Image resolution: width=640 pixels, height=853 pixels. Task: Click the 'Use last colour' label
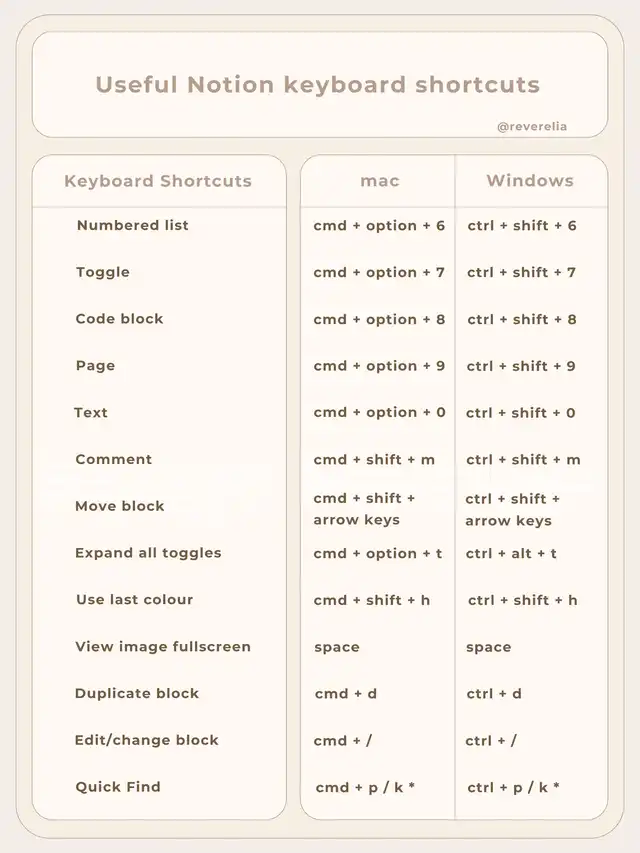coord(134,600)
